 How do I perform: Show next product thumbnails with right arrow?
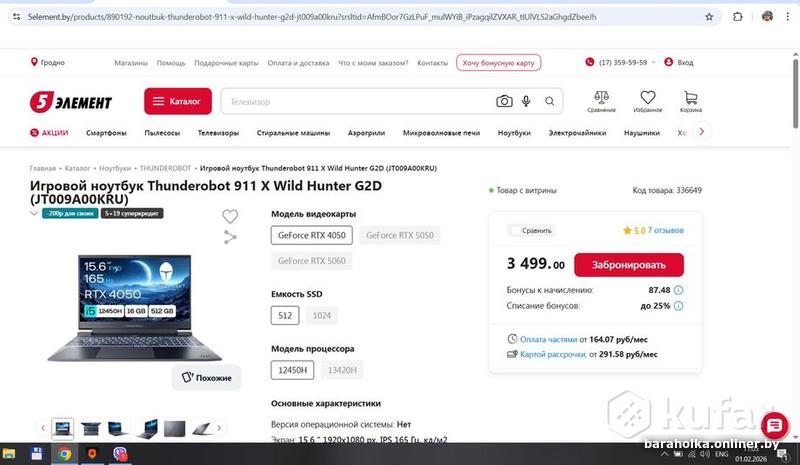[x=219, y=428]
